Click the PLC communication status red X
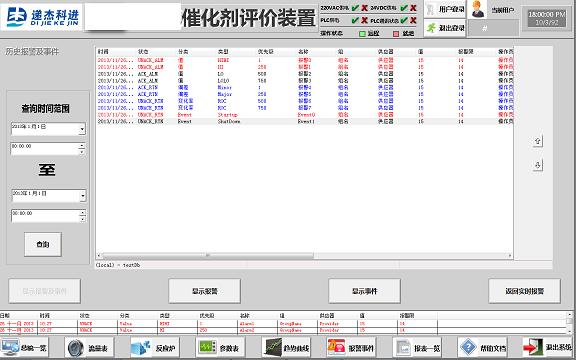576x360 pixels. coord(413,20)
